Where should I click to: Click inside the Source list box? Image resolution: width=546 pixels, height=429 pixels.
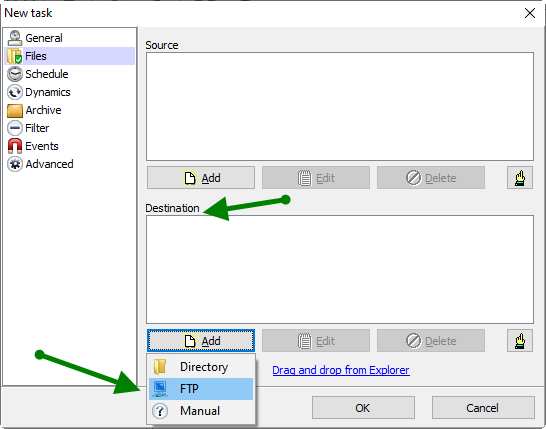click(340, 107)
